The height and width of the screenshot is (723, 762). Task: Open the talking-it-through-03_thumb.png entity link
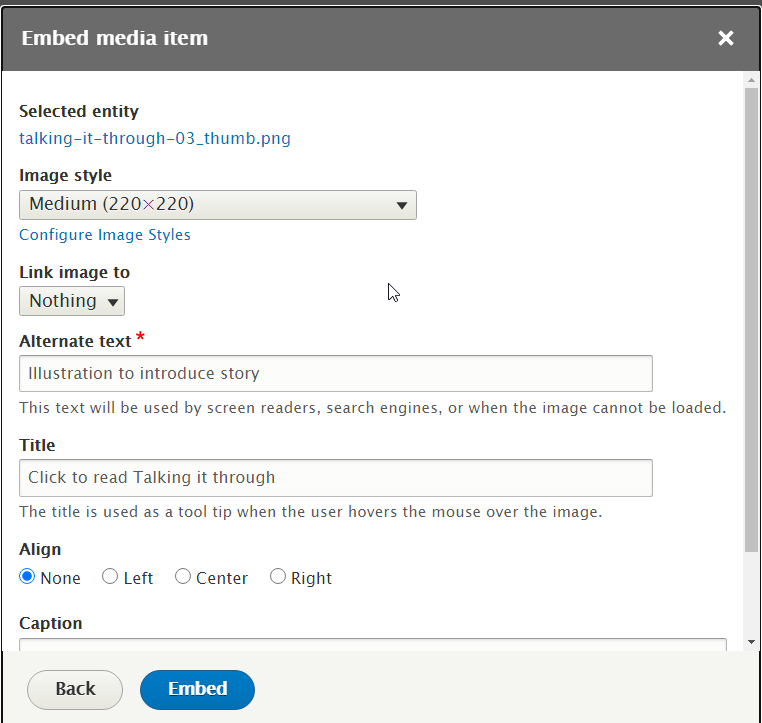(155, 138)
